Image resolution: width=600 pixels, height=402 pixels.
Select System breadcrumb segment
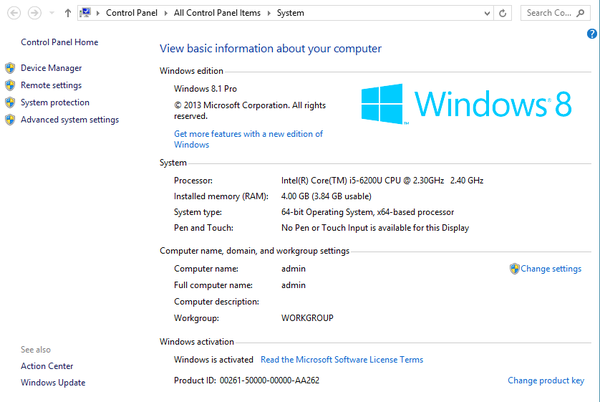[x=290, y=13]
